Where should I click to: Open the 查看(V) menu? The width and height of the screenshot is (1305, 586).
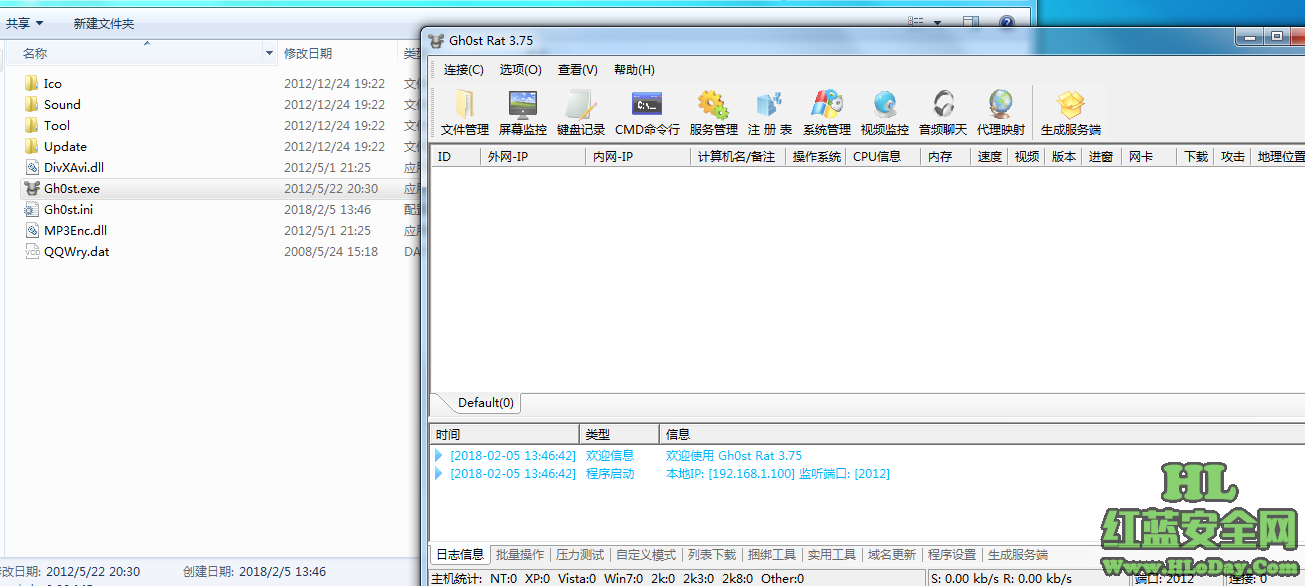click(578, 70)
